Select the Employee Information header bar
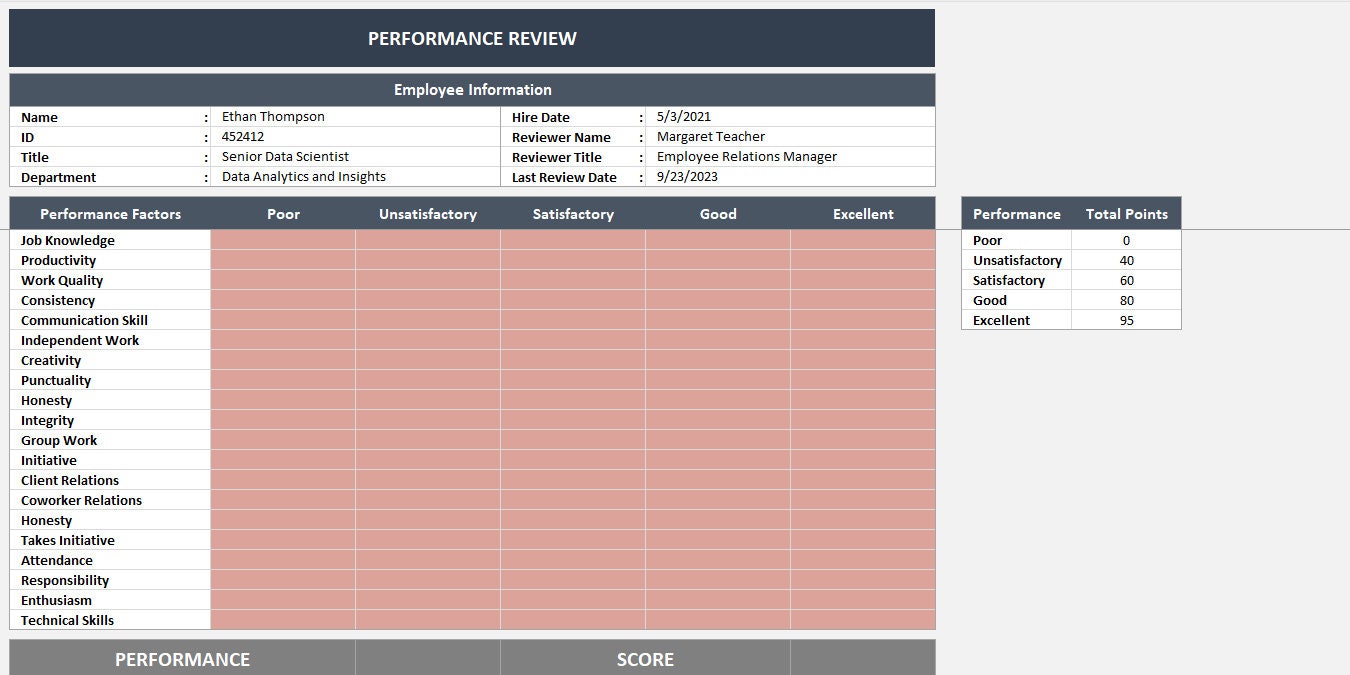 pyautogui.click(x=472, y=89)
